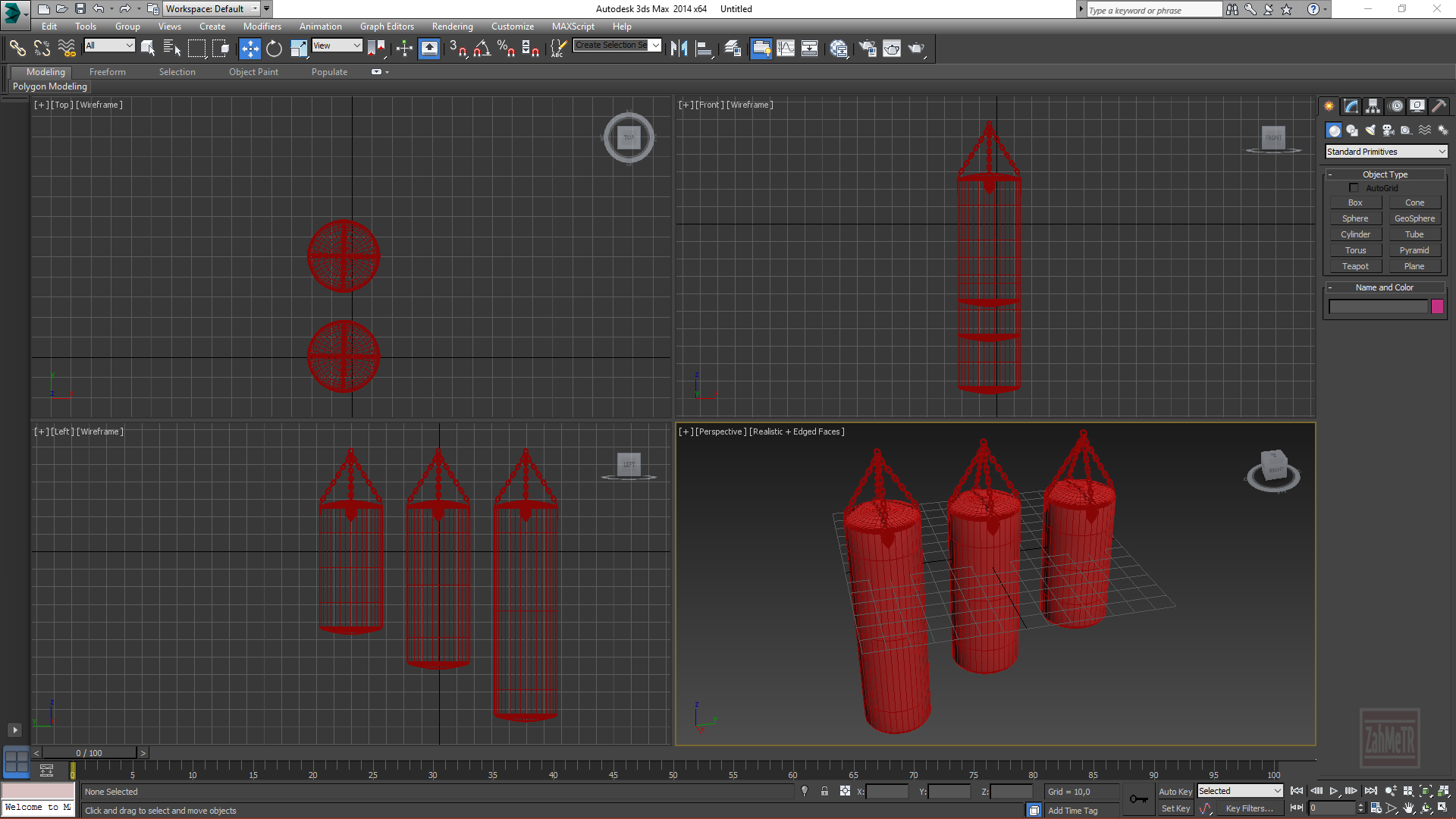Click the pink object color swatch
Screen dimensions: 1456x819
1437,306
